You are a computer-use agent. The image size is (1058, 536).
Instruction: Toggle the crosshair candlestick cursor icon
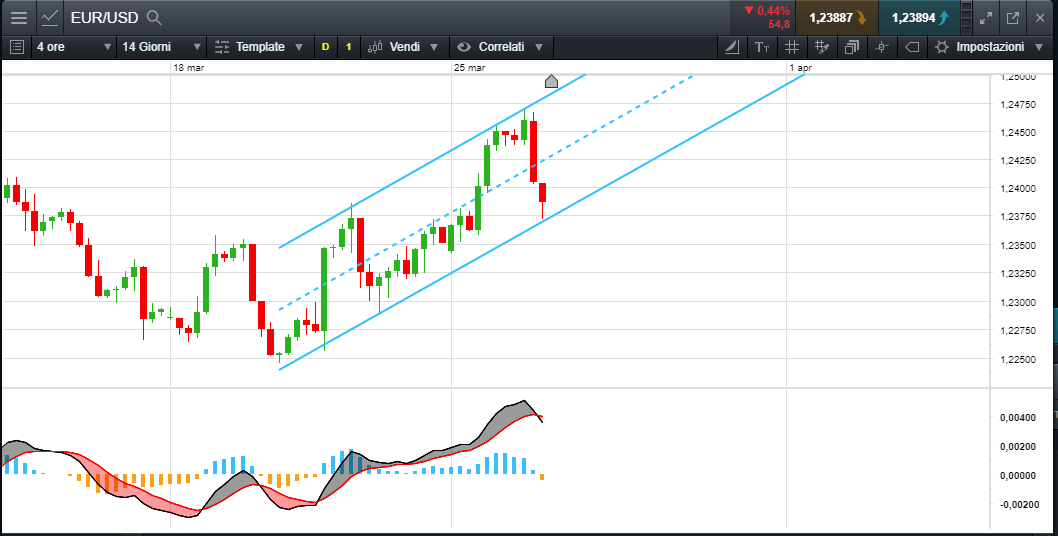point(881,47)
